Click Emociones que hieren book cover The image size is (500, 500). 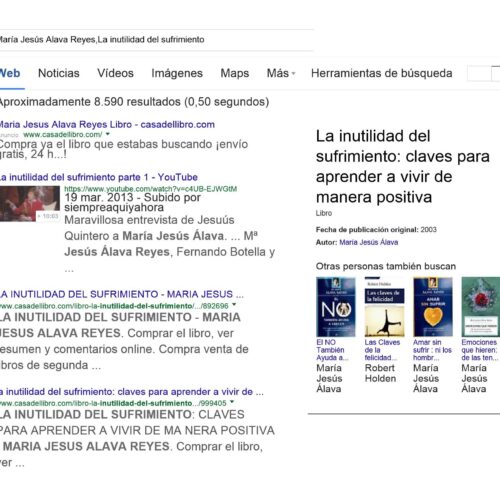point(481,307)
